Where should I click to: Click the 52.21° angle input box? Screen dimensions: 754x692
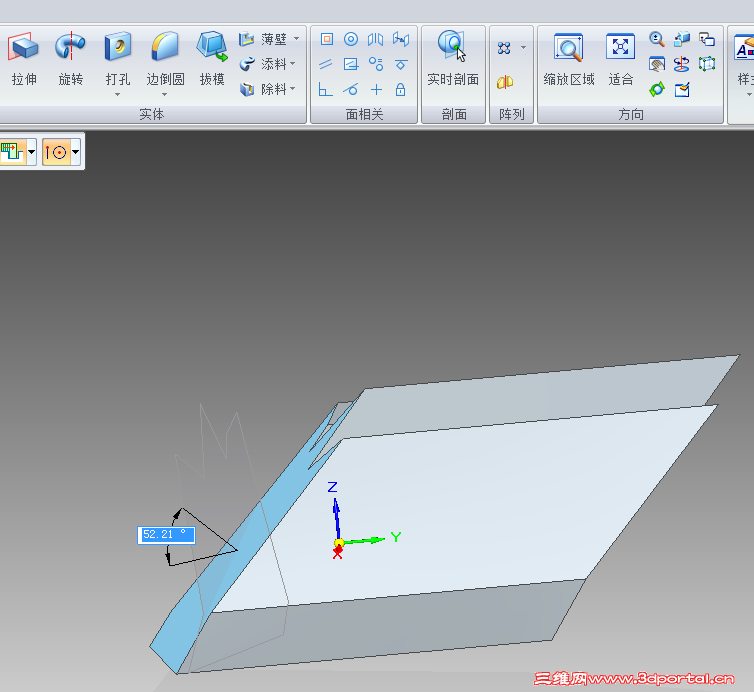point(166,535)
